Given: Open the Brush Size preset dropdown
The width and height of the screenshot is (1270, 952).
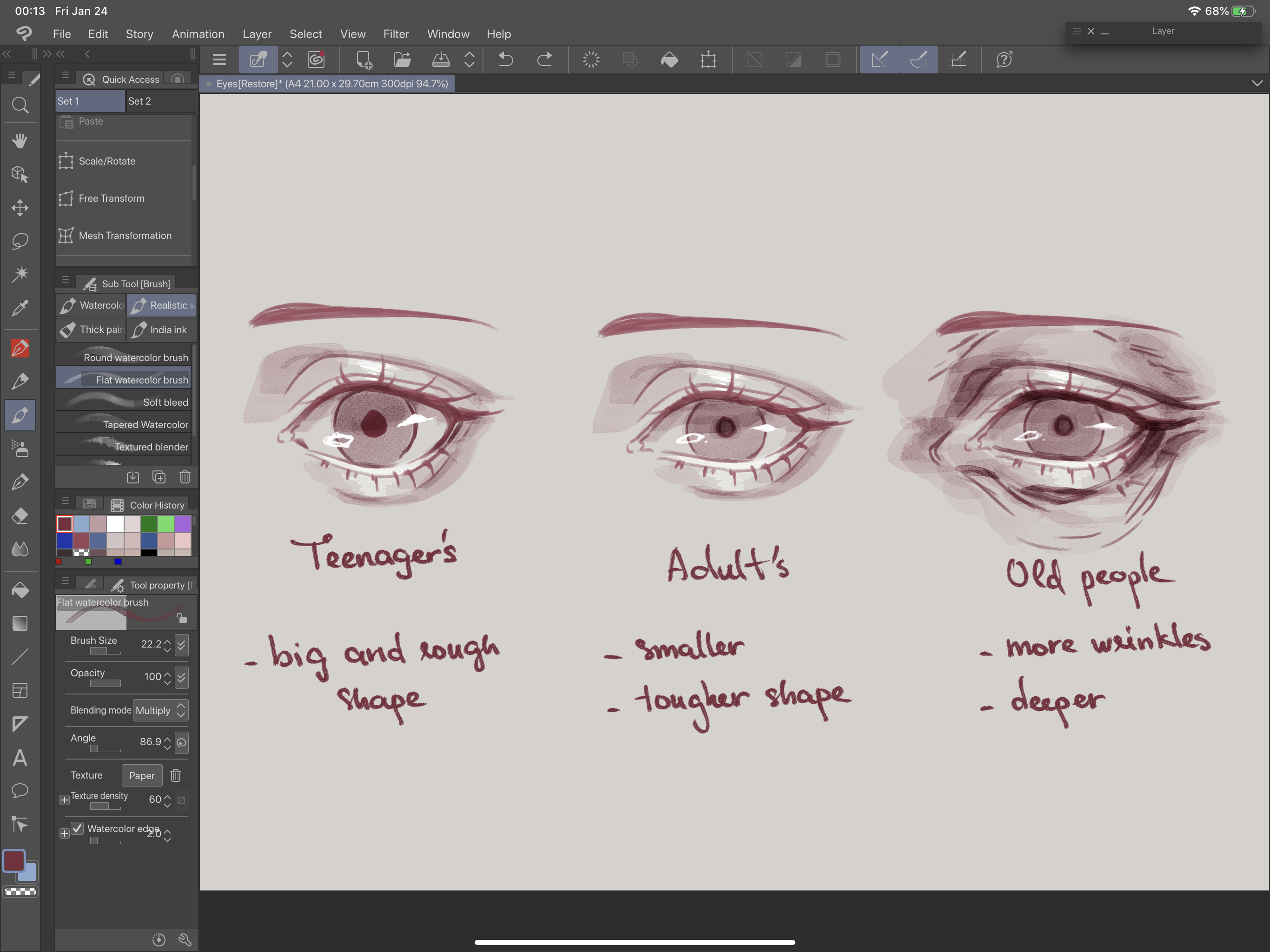Looking at the screenshot, I should point(181,645).
